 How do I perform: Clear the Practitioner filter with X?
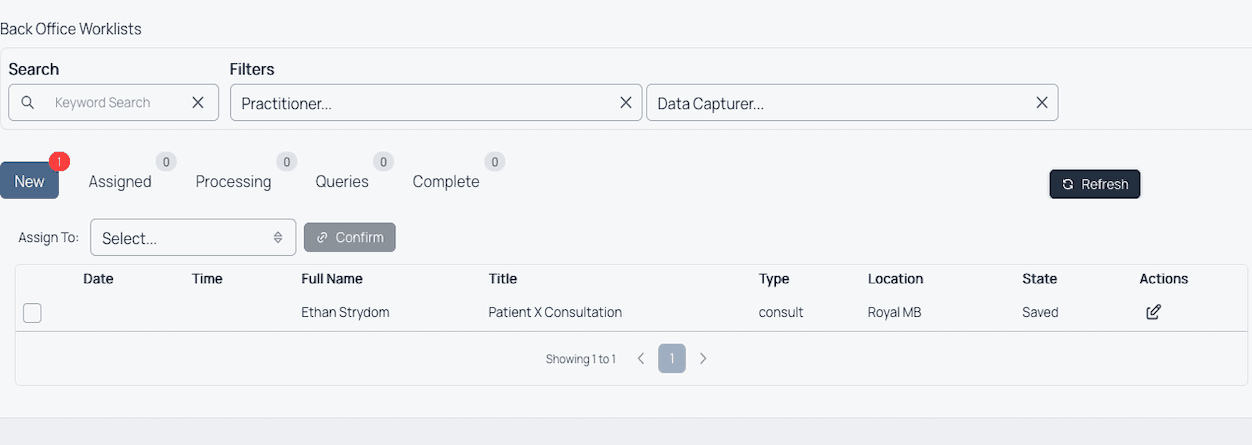(626, 103)
